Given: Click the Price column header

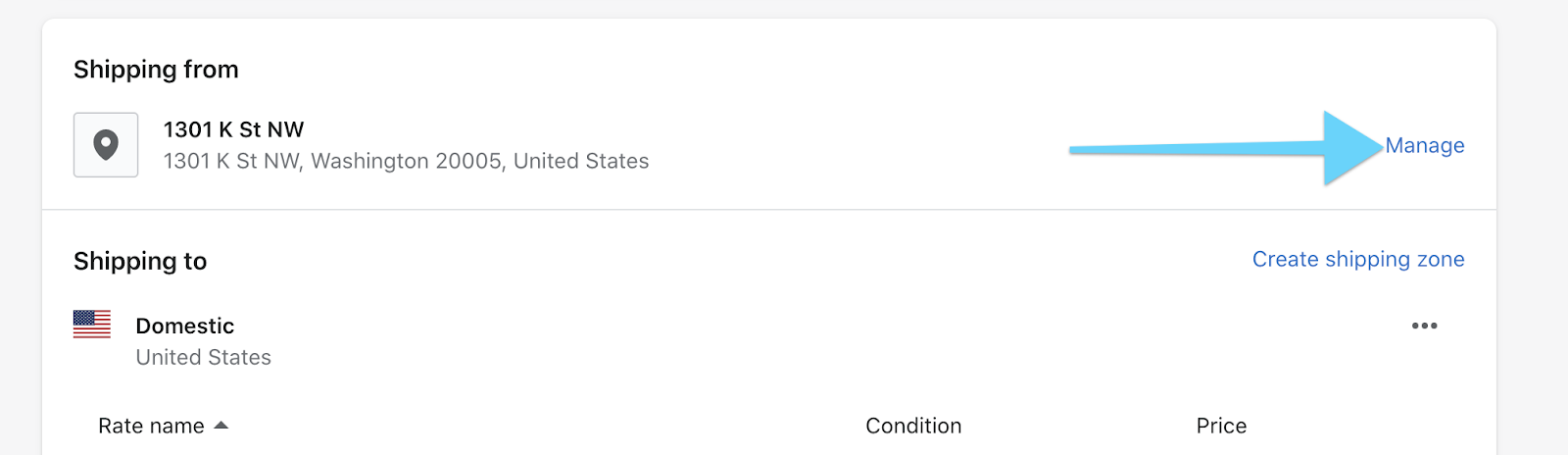Looking at the screenshot, I should click(x=1221, y=426).
